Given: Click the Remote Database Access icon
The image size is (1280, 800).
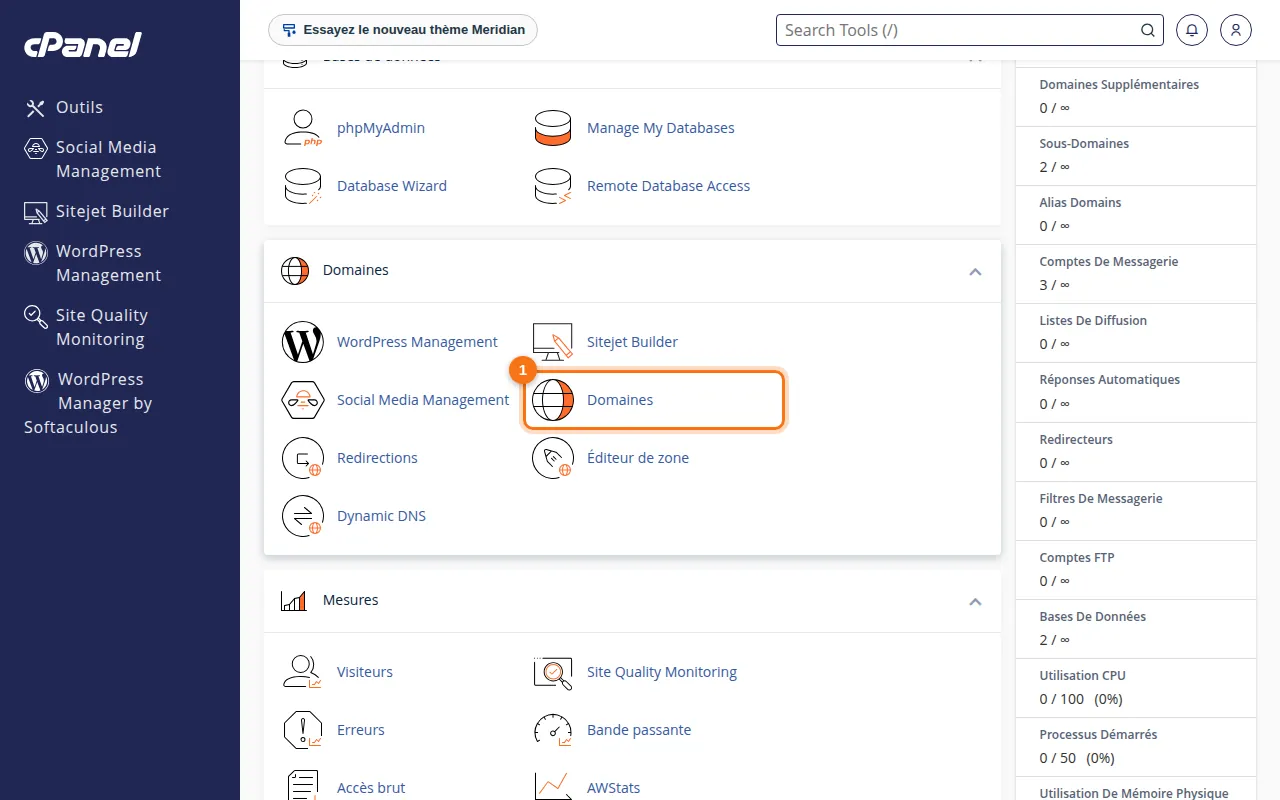Looking at the screenshot, I should [552, 186].
